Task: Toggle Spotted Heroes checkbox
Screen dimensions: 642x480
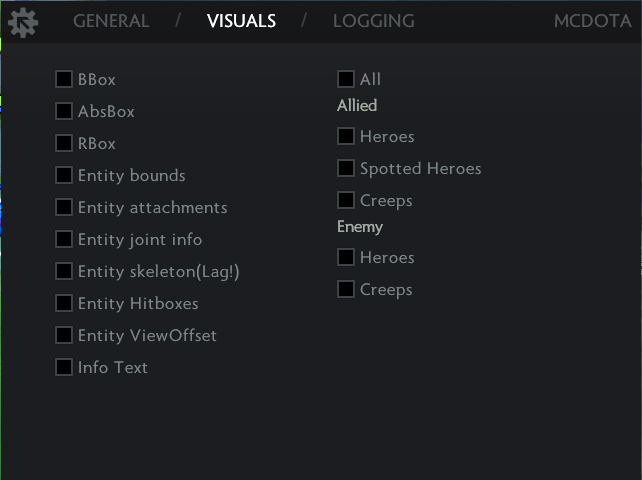Action: tap(346, 168)
